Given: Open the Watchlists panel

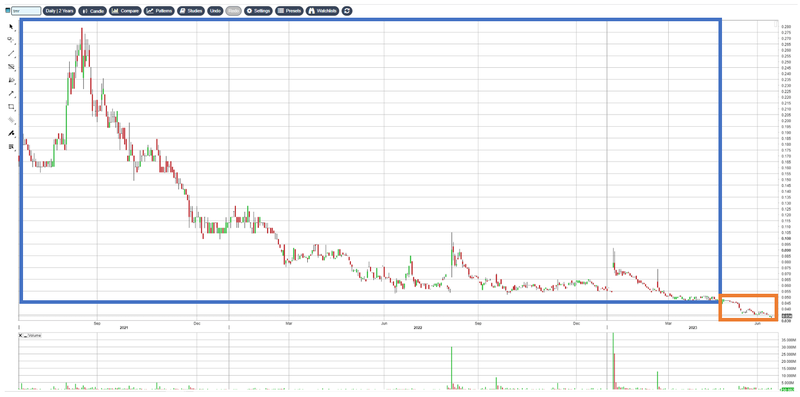Looking at the screenshot, I should pyautogui.click(x=322, y=10).
